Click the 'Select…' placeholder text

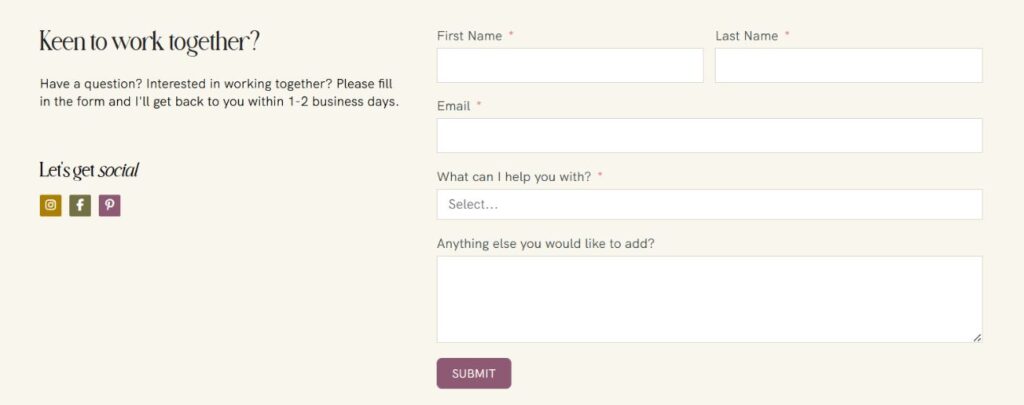[x=473, y=204]
